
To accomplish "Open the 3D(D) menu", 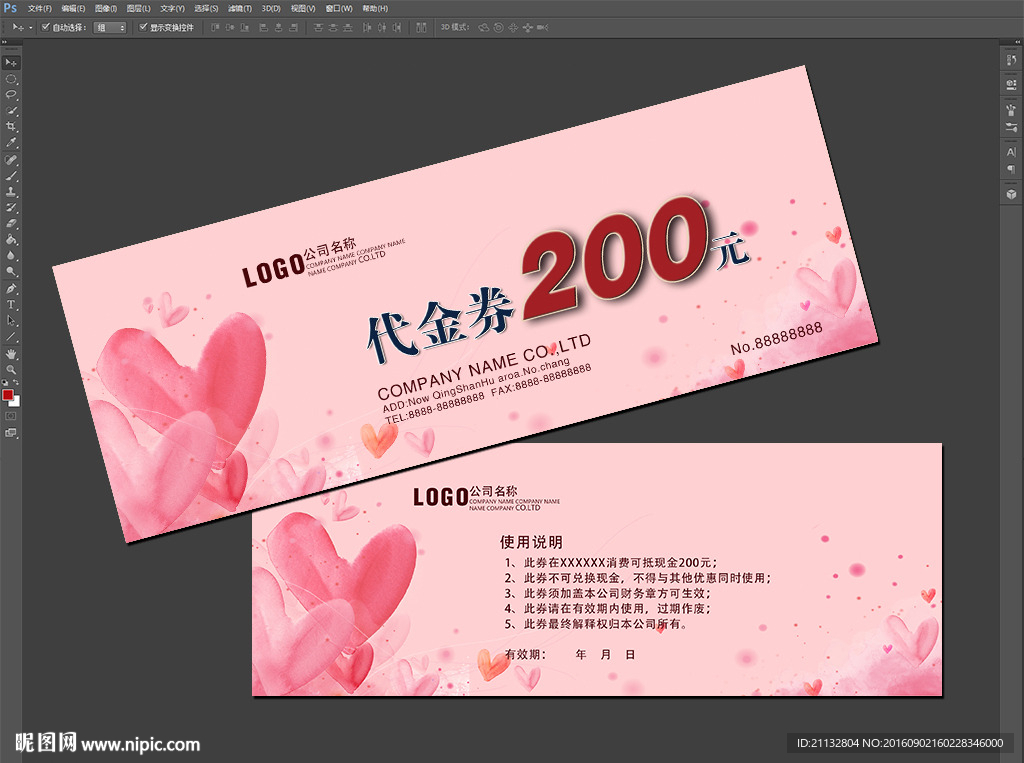I will [x=271, y=8].
